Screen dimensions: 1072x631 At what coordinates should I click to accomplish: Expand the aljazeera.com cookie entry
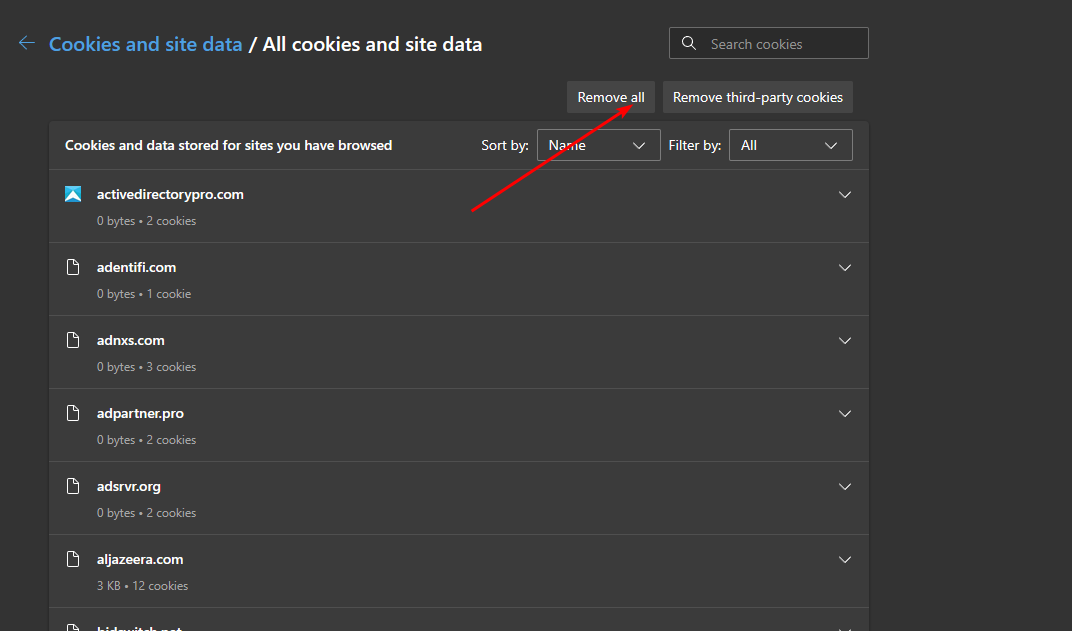click(x=845, y=559)
